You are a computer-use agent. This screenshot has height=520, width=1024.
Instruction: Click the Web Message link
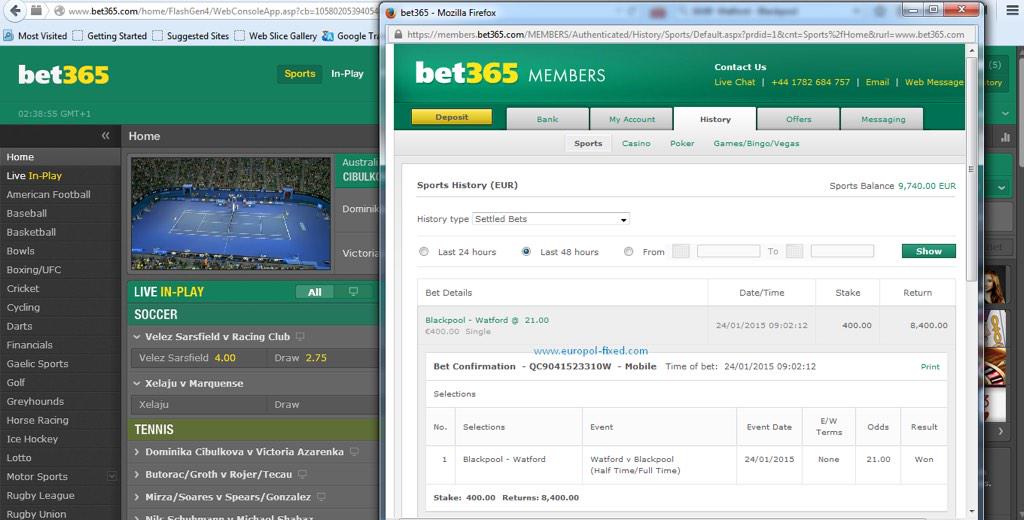pyautogui.click(x=934, y=82)
